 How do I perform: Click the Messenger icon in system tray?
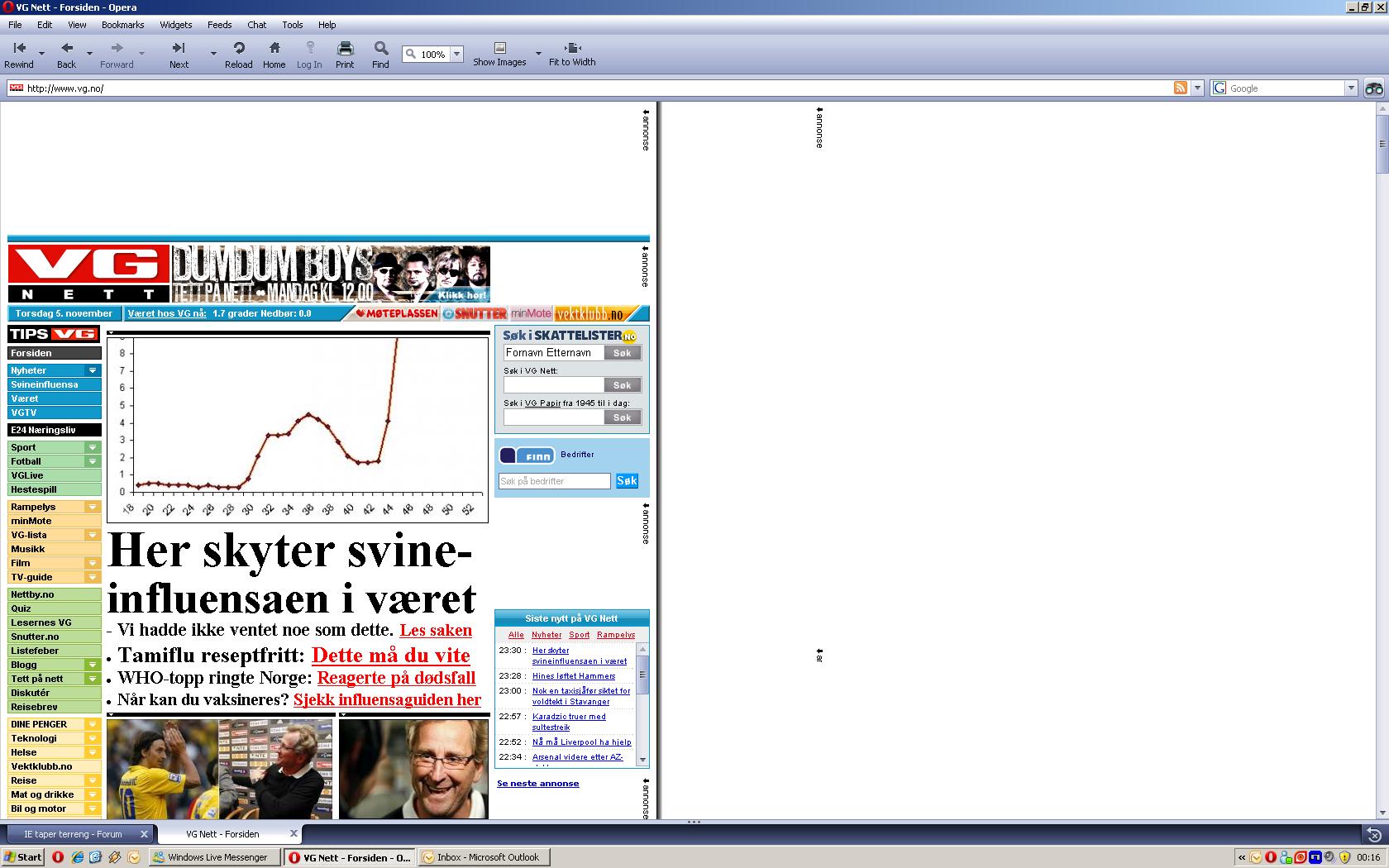[x=1286, y=857]
